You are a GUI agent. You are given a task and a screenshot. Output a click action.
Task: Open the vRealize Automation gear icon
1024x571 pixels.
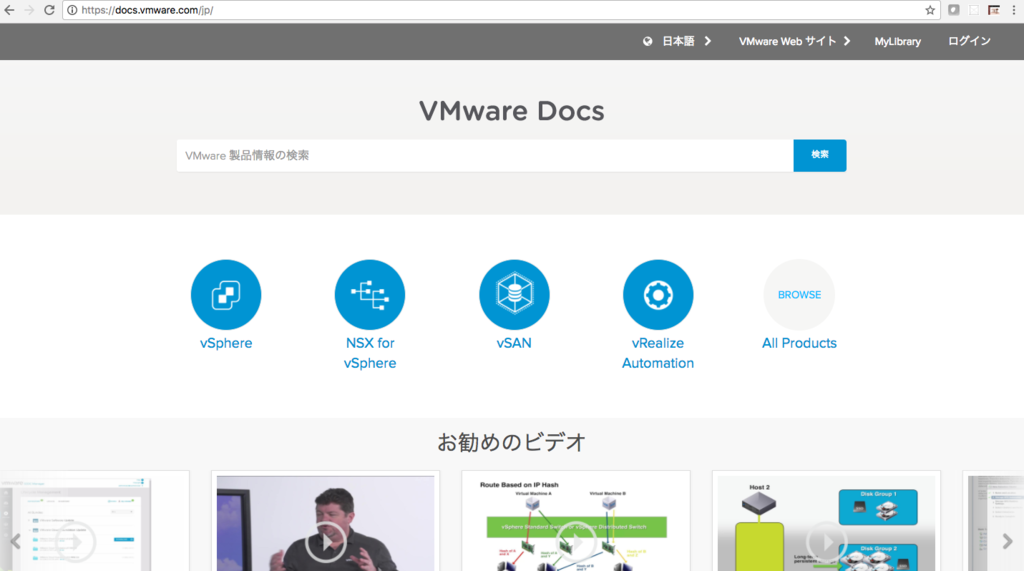(x=658, y=295)
